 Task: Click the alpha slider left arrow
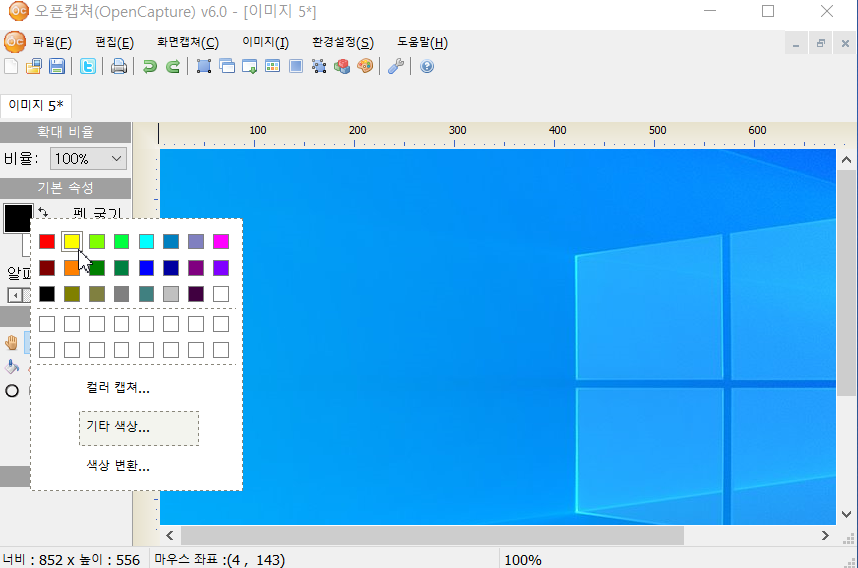point(15,295)
